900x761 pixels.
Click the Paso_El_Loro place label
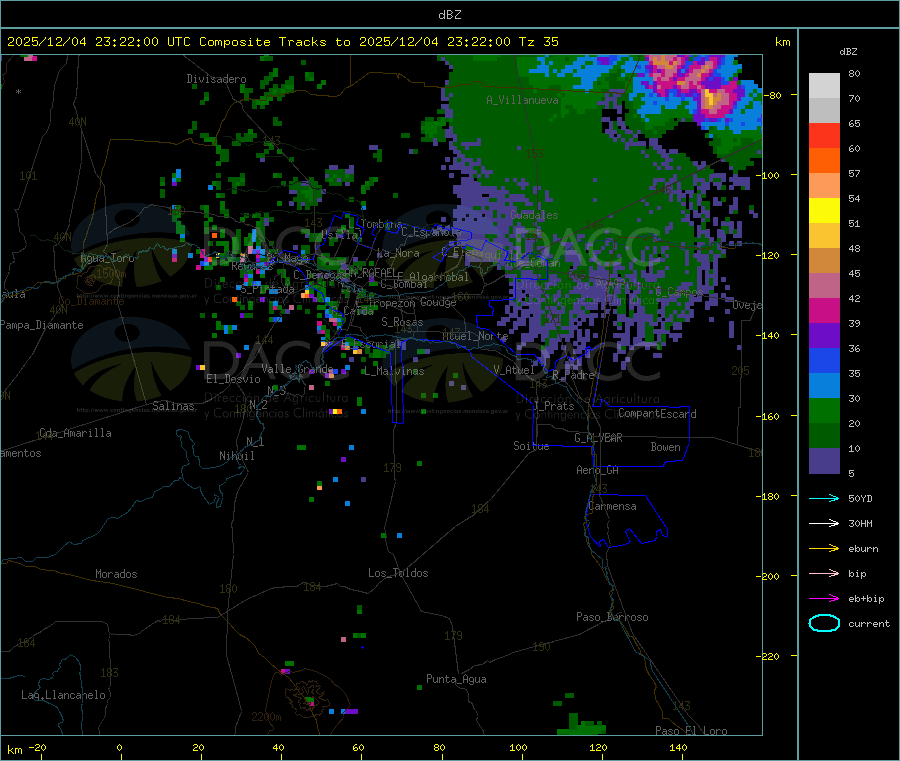click(x=691, y=731)
